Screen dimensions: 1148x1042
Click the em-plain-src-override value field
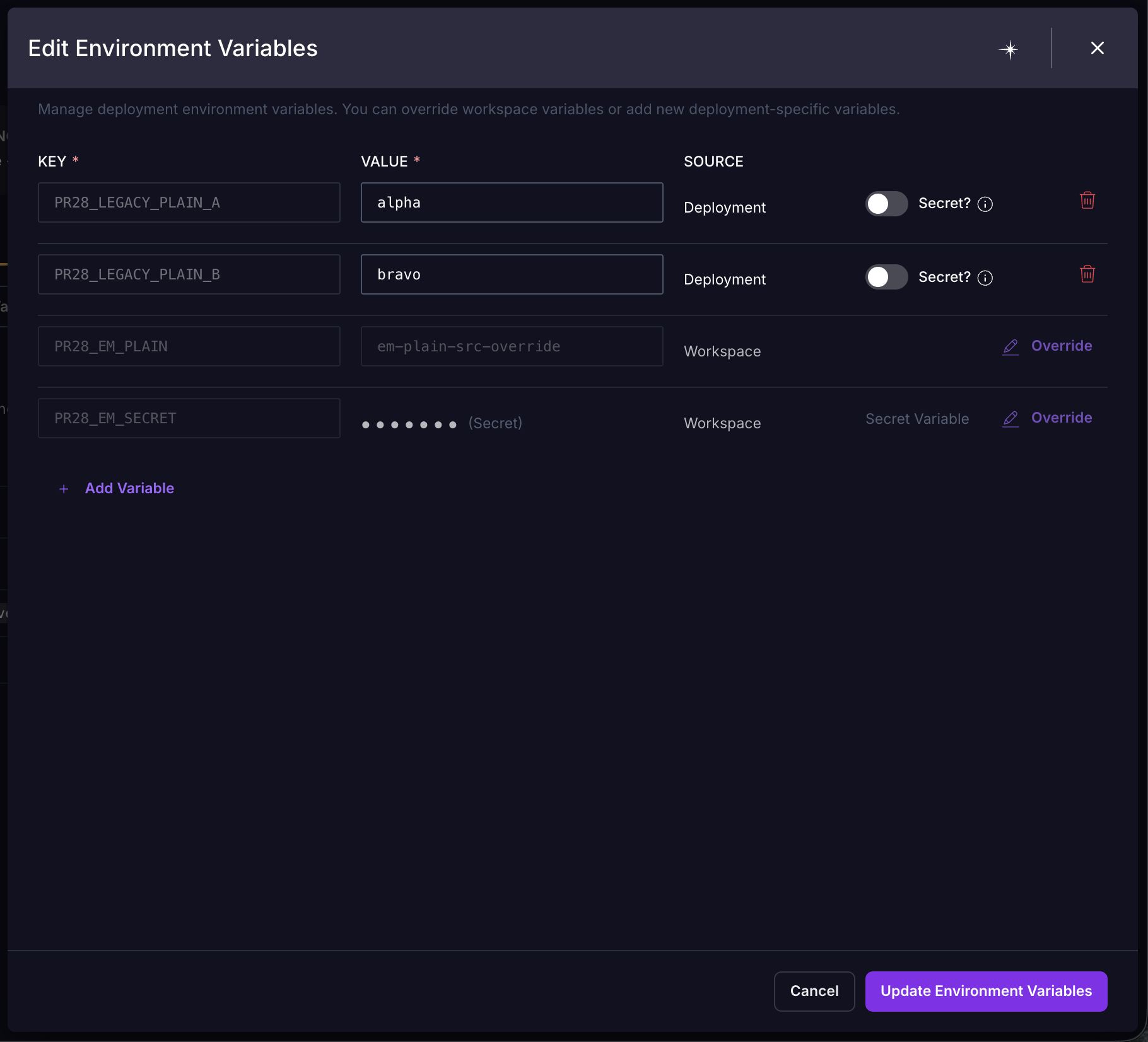click(512, 346)
